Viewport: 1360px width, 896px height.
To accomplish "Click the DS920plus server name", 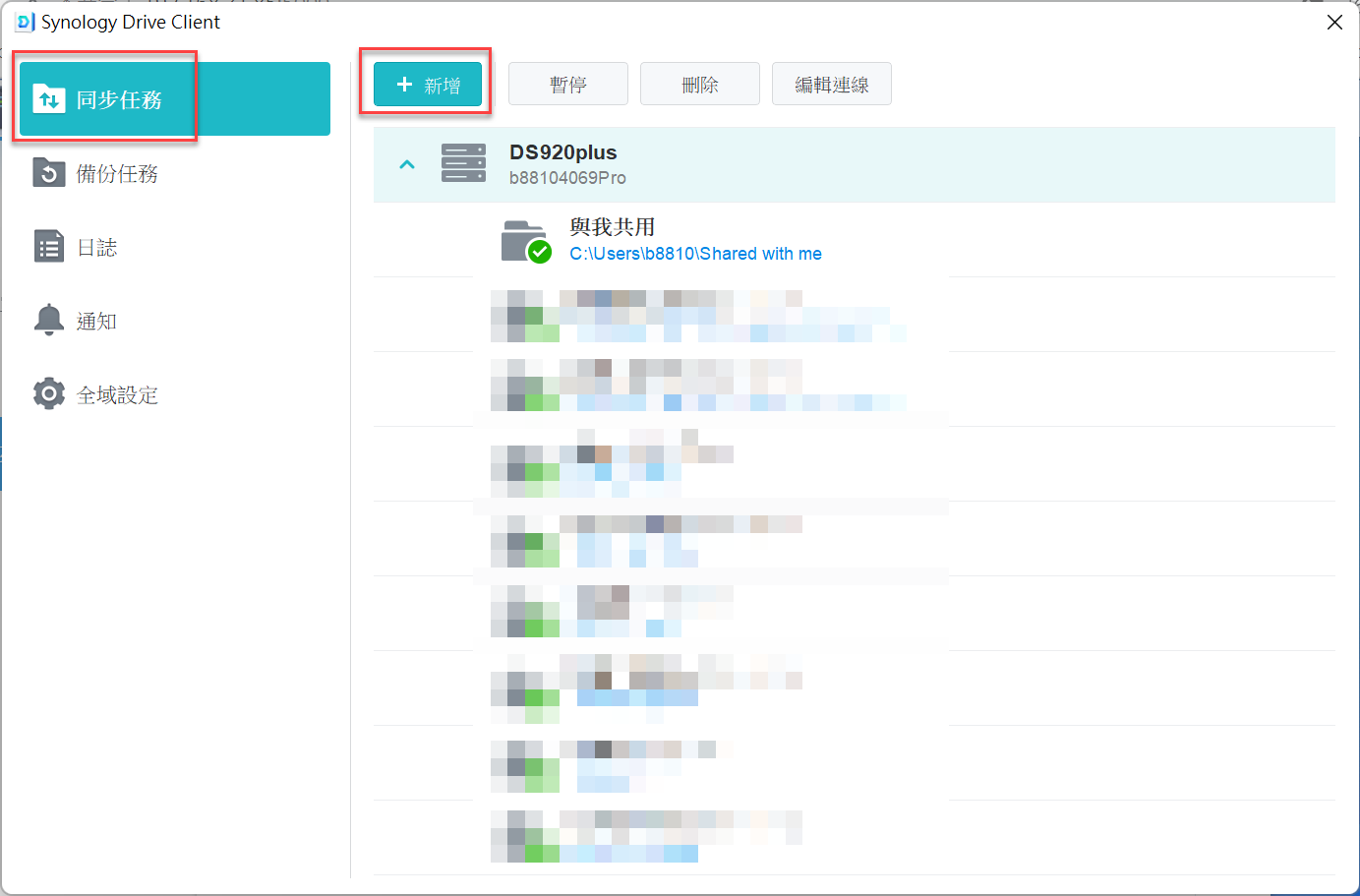I will (563, 152).
